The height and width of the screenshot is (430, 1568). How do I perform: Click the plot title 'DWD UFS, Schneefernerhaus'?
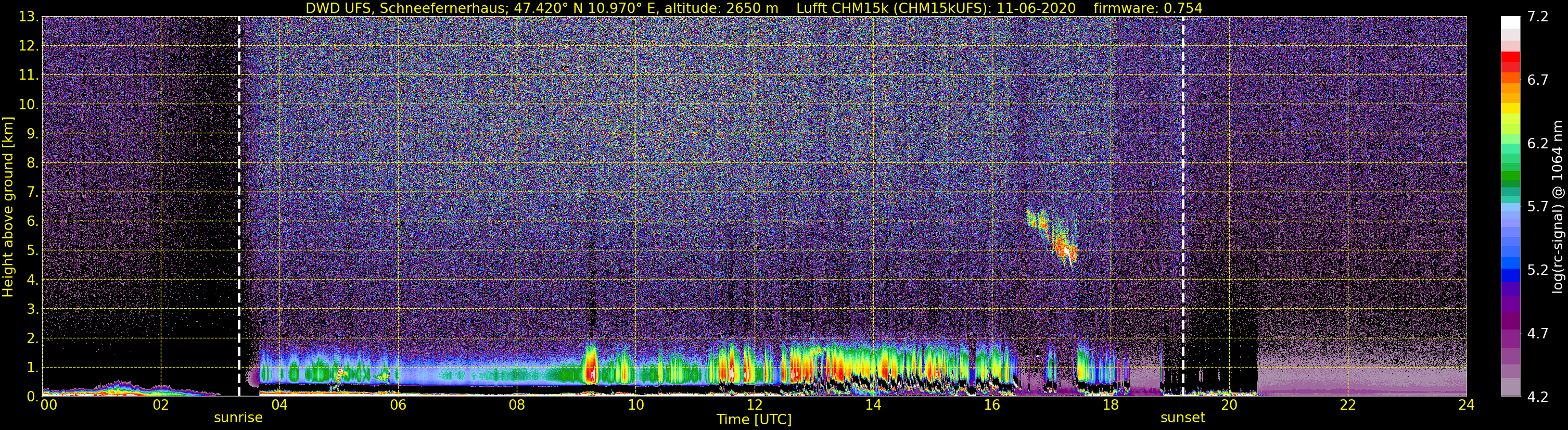tap(407, 8)
